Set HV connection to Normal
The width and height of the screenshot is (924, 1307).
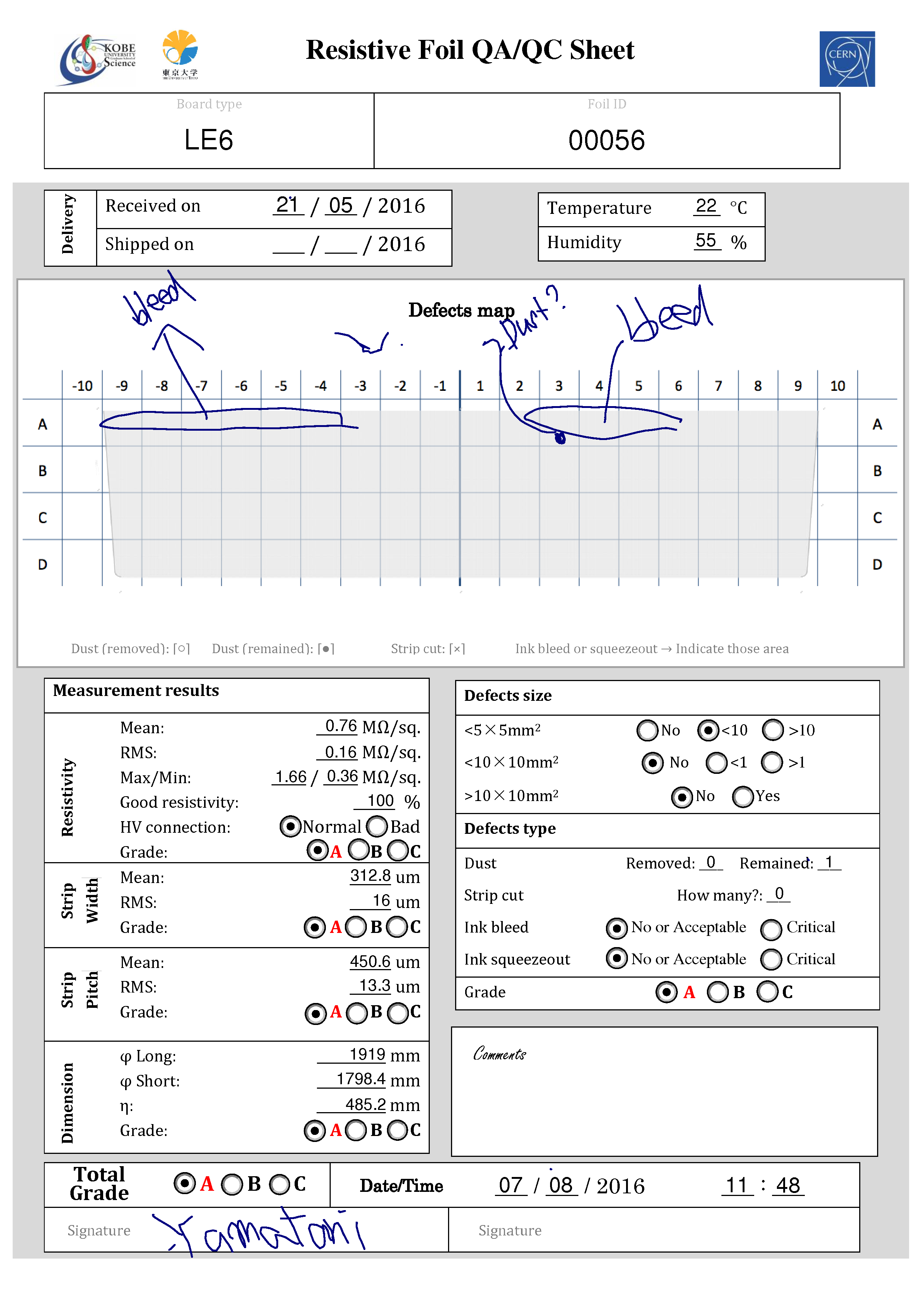(x=290, y=826)
